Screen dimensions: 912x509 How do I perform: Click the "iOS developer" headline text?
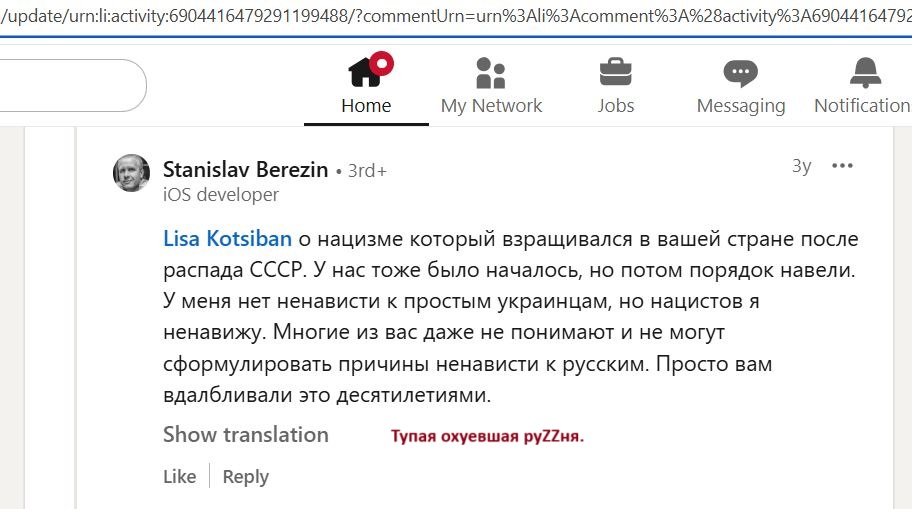click(221, 195)
